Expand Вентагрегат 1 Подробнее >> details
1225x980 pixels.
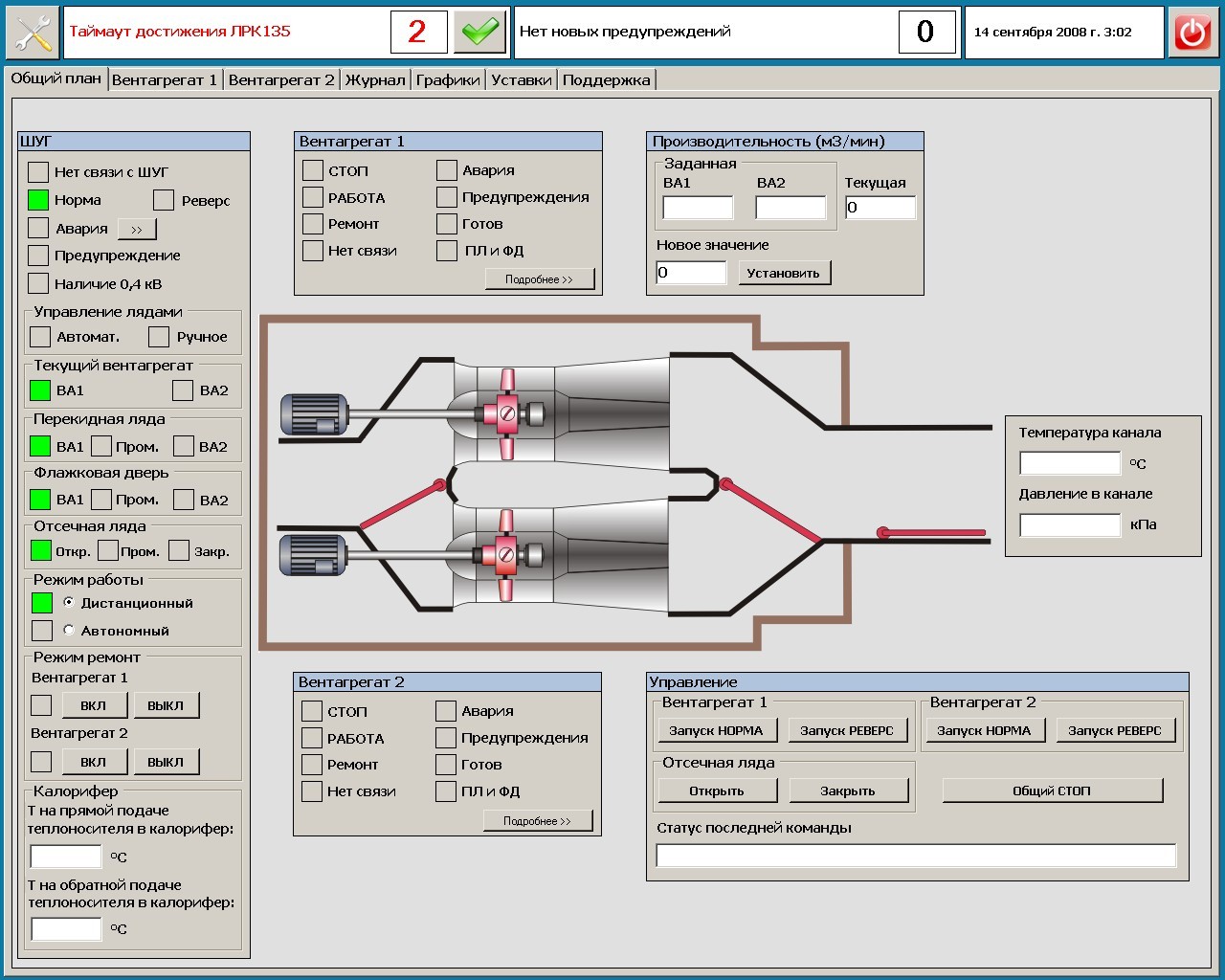point(539,279)
